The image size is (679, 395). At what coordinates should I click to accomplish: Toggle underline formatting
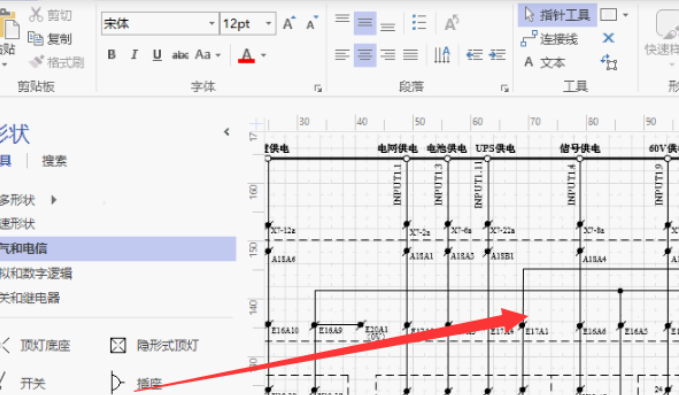[x=157, y=55]
